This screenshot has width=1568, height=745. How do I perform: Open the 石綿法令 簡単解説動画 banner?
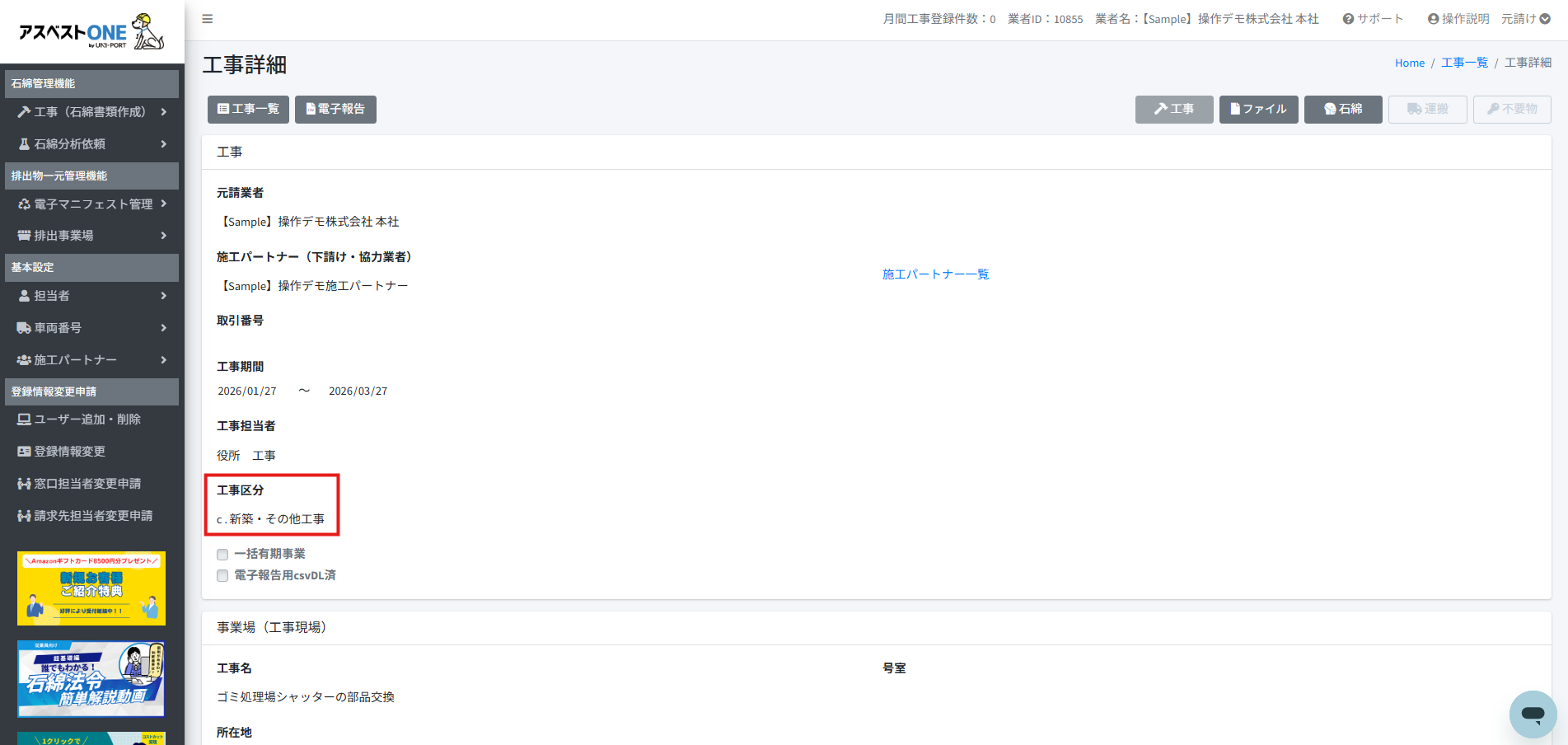point(91,679)
